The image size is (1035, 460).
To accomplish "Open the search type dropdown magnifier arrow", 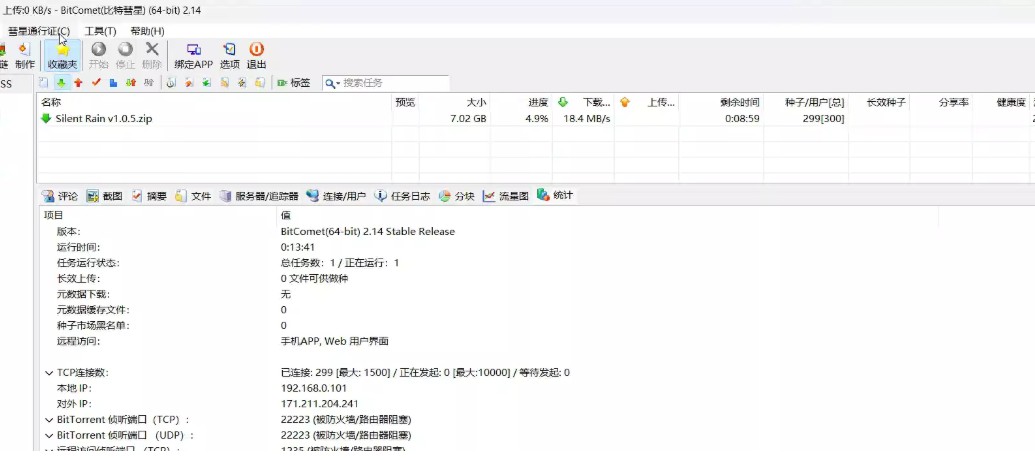I will pyautogui.click(x=332, y=83).
